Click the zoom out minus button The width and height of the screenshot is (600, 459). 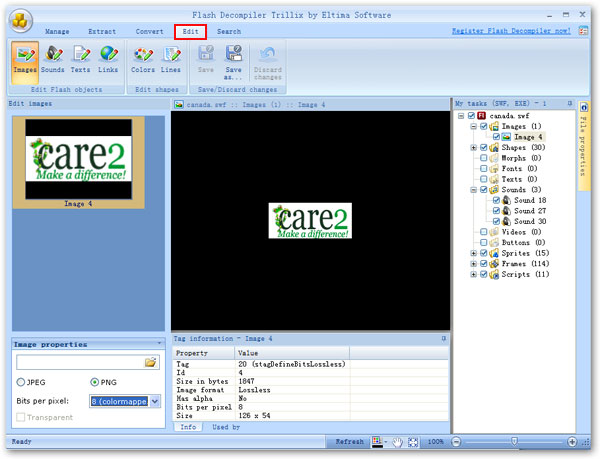(x=456, y=442)
